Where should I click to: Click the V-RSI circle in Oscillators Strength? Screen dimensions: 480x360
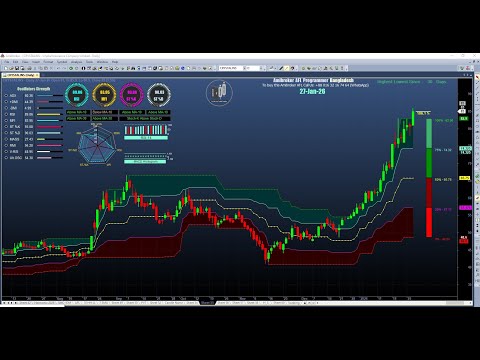point(6,152)
